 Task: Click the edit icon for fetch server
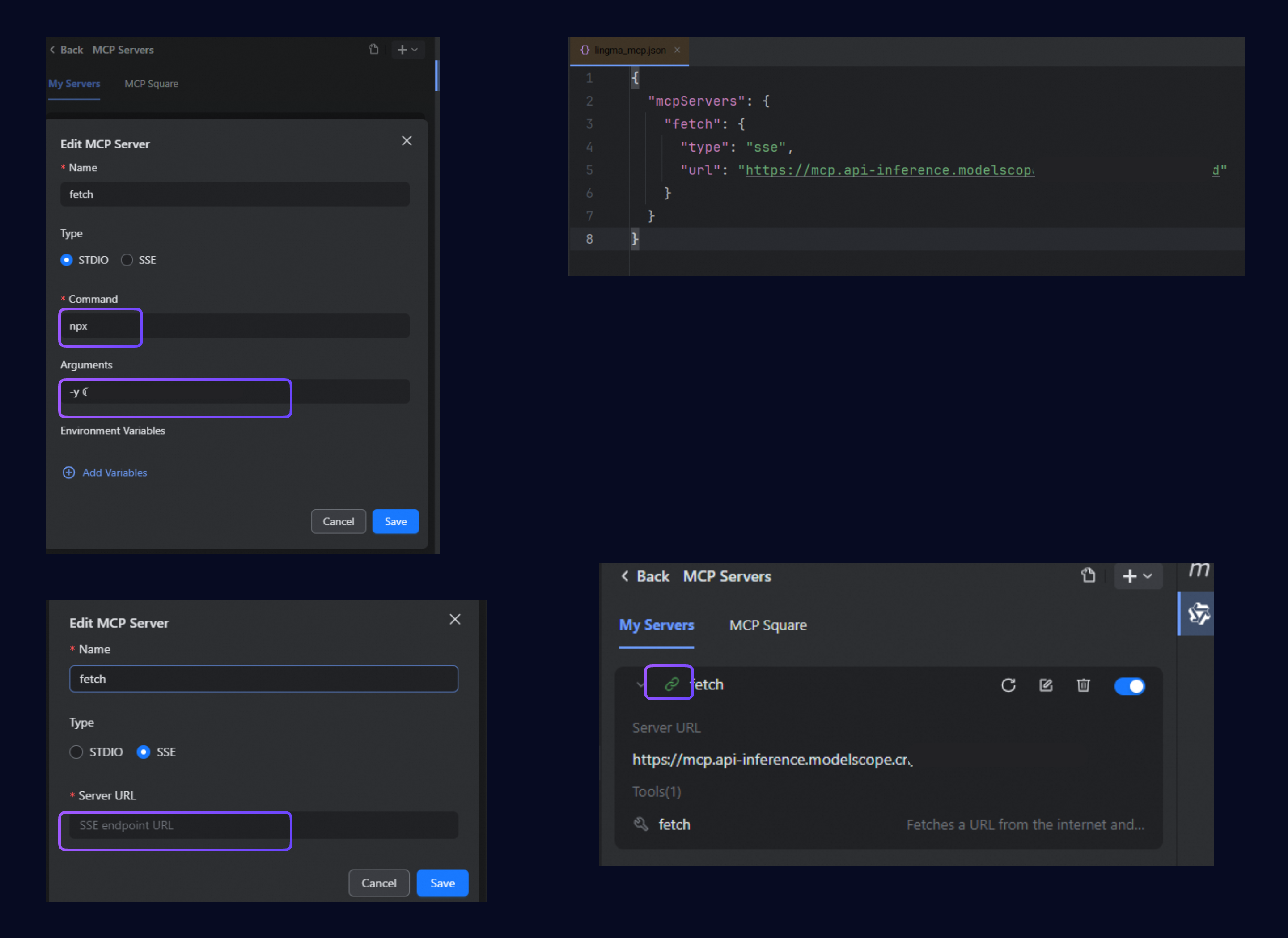click(x=1046, y=685)
